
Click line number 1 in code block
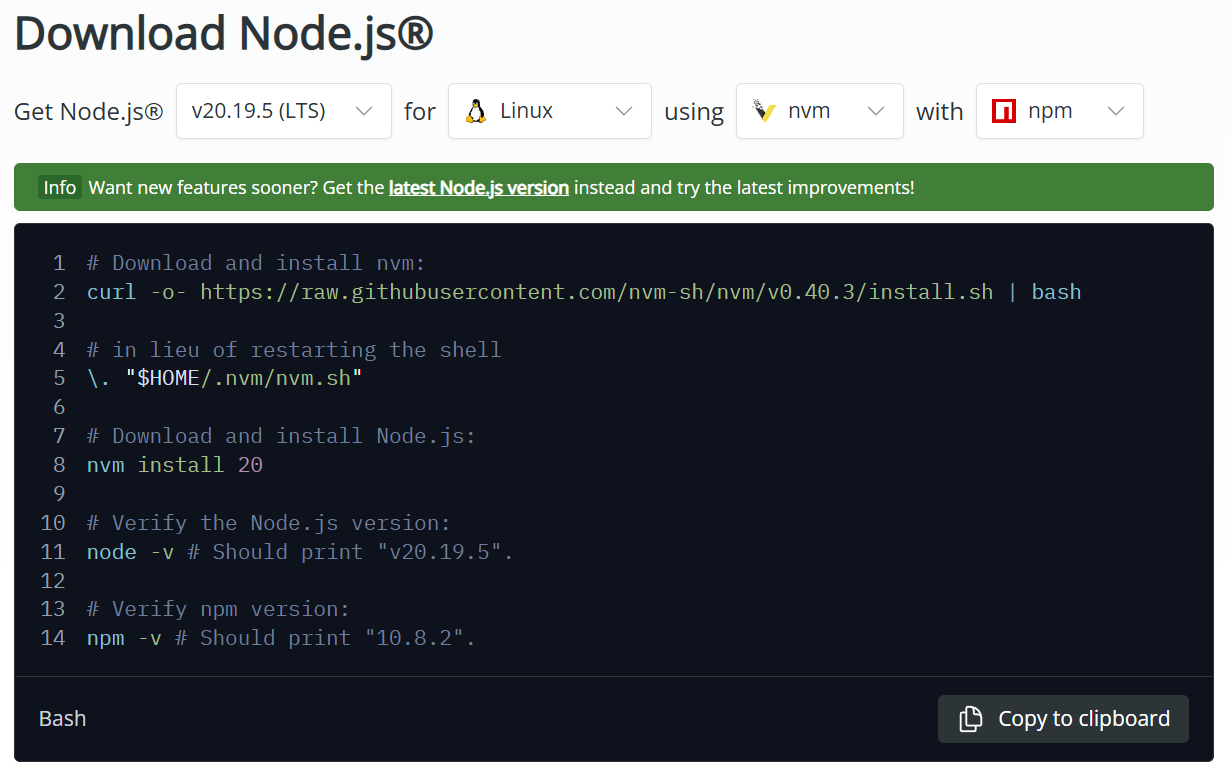pos(59,263)
